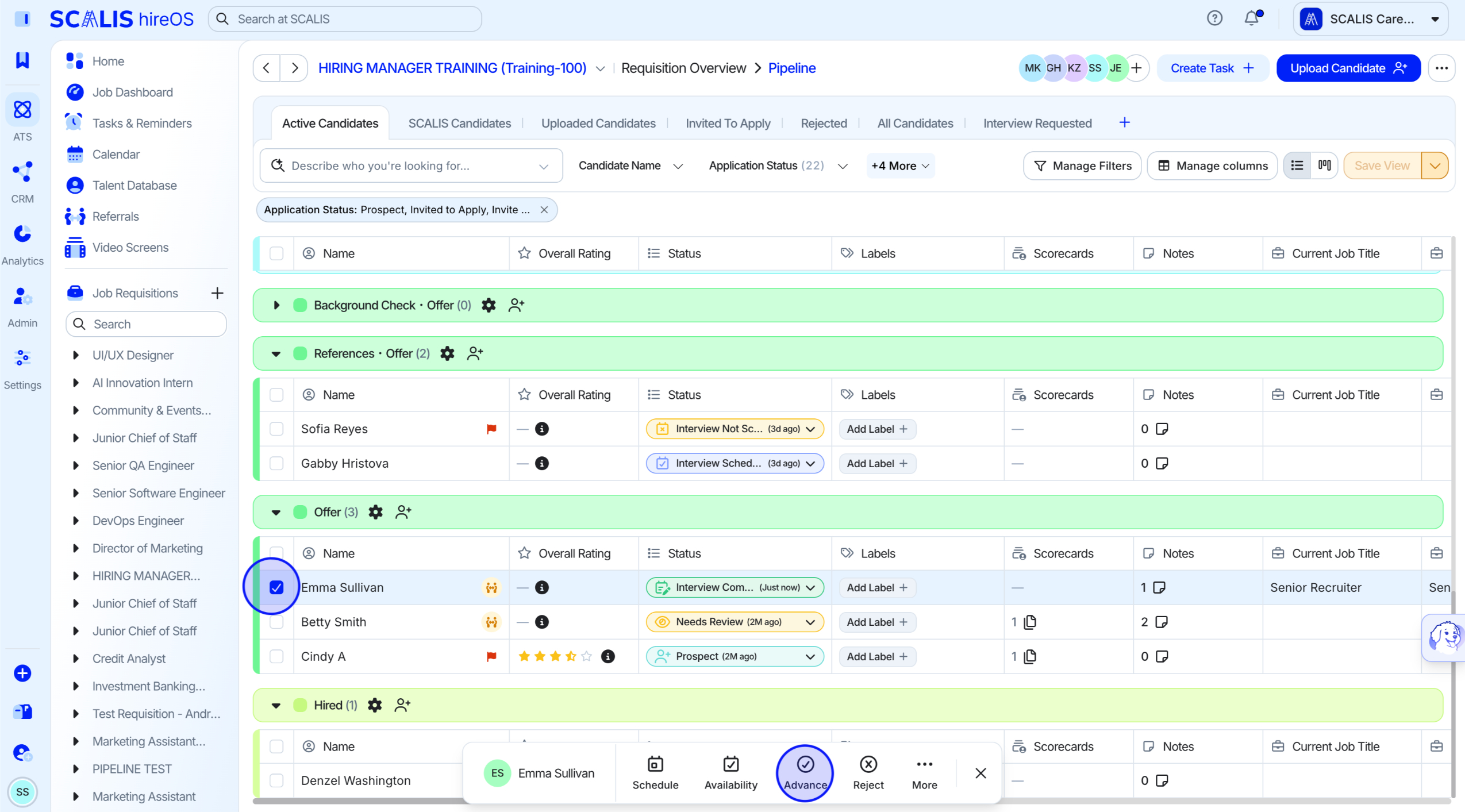Open Sofia Reyes status dropdown
This screenshot has height=812, width=1465.
click(735, 429)
